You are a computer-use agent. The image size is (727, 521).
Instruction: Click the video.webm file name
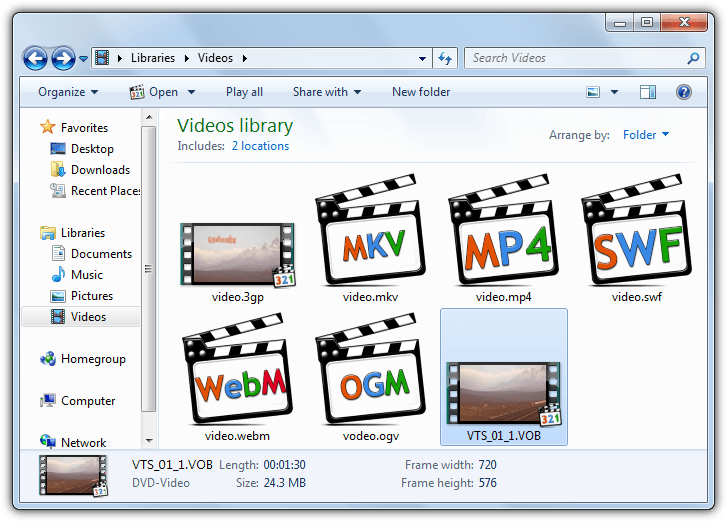(237, 436)
